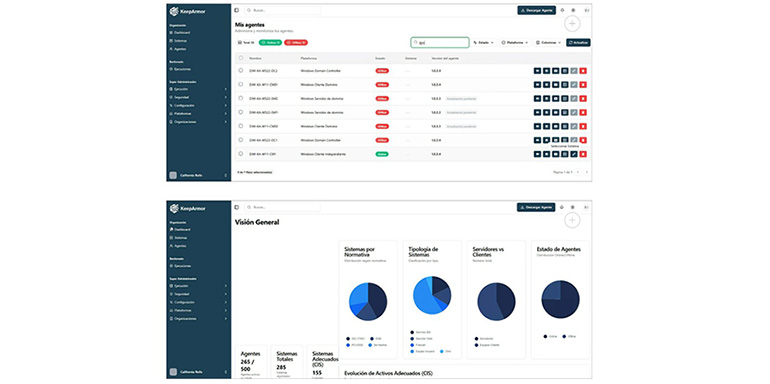Image resolution: width=770 pixels, height=384 pixels.
Task: Click red delete icon in row ending CMD2
Action: coord(583,126)
